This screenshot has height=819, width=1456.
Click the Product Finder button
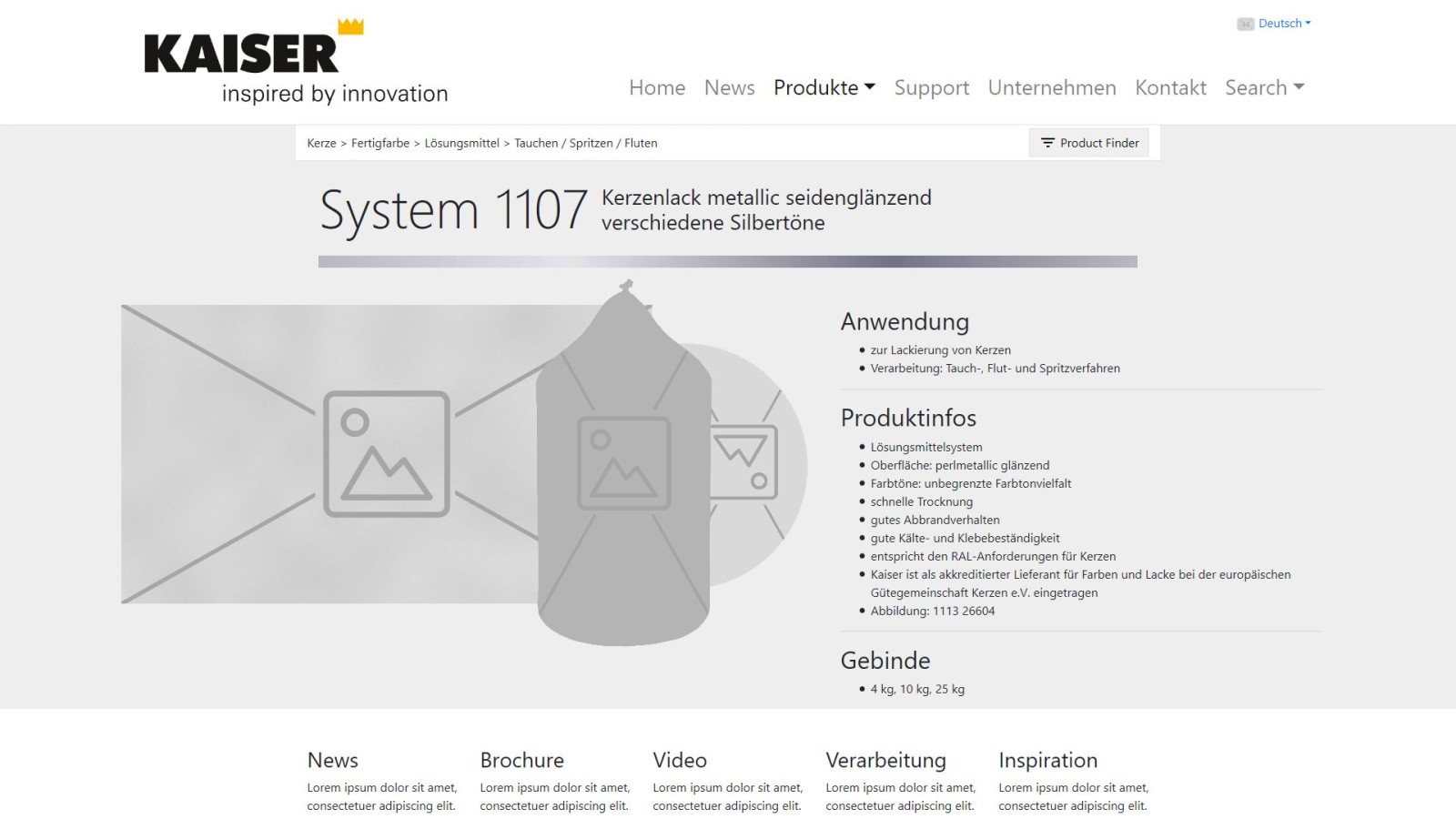(x=1088, y=143)
